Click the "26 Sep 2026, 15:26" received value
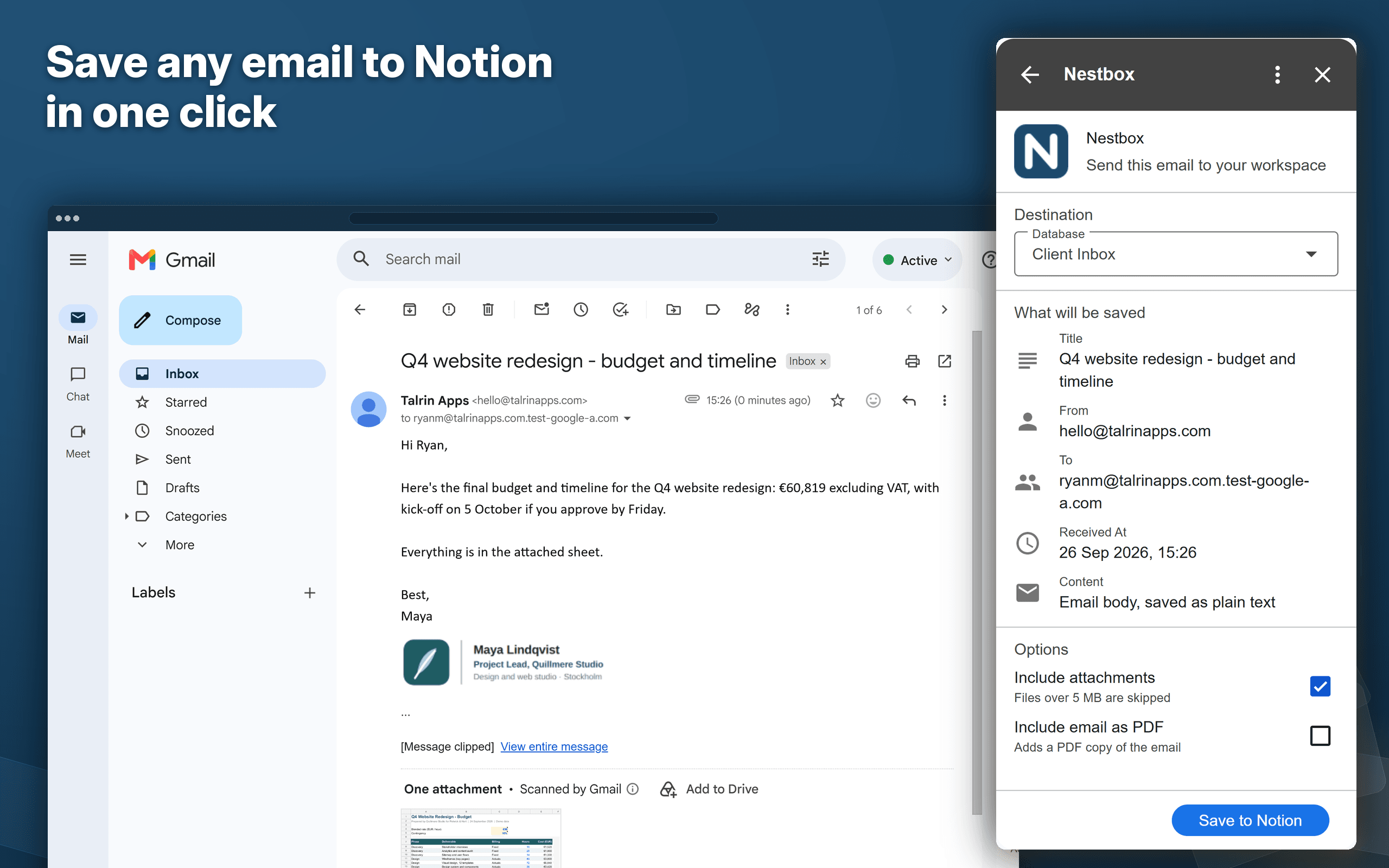 [x=1127, y=553]
